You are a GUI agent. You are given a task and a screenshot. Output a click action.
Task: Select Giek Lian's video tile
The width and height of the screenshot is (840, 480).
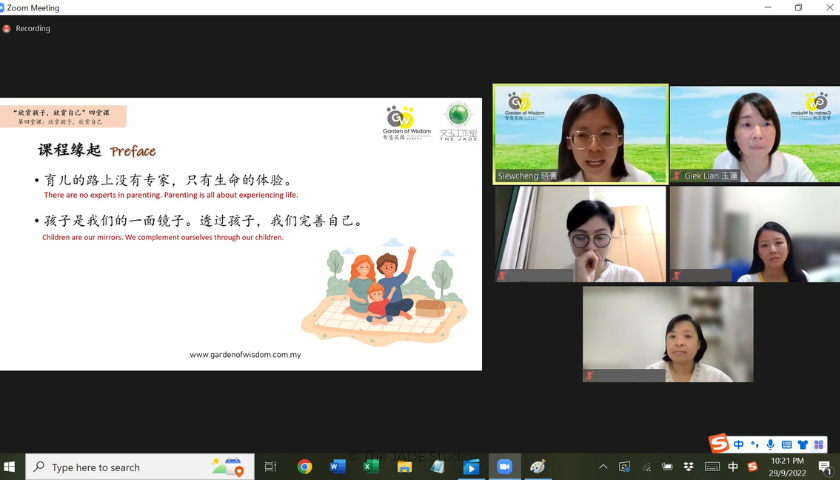tap(754, 133)
